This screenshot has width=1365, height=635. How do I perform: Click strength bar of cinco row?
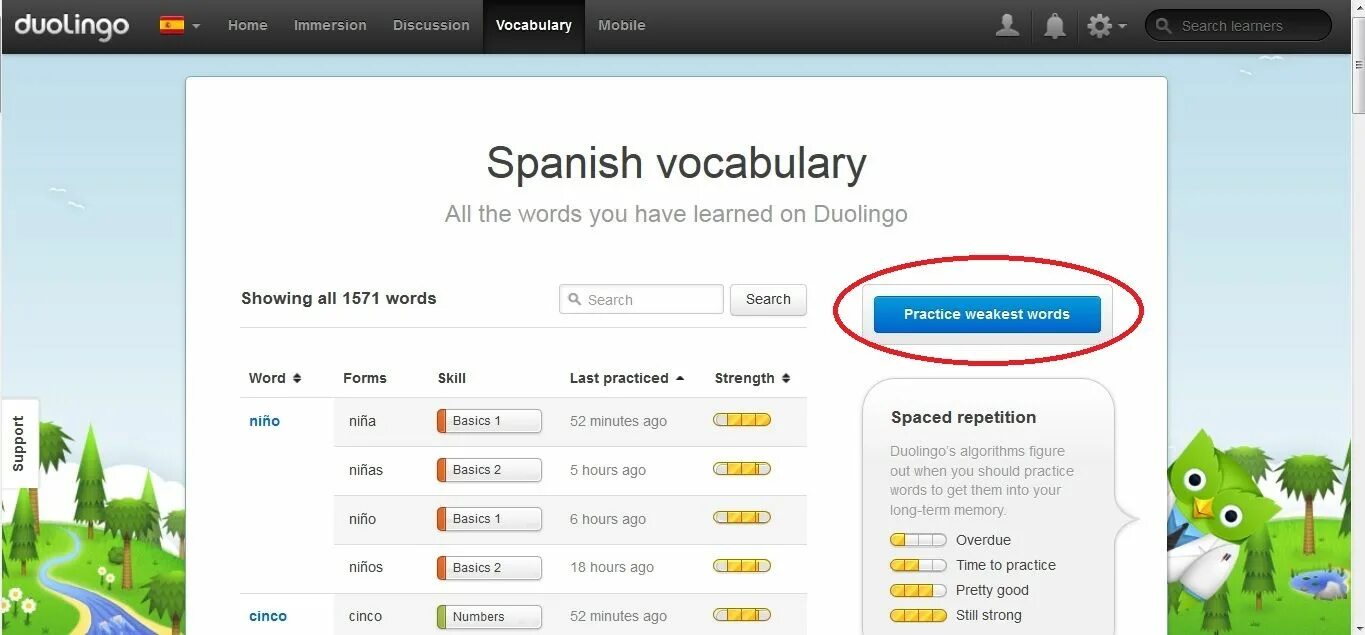(x=742, y=614)
